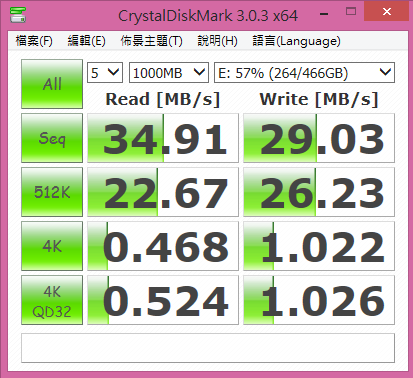Image resolution: width=413 pixels, height=378 pixels.
Task: Click the 4K QD32 read result 0.524
Action: 163,300
